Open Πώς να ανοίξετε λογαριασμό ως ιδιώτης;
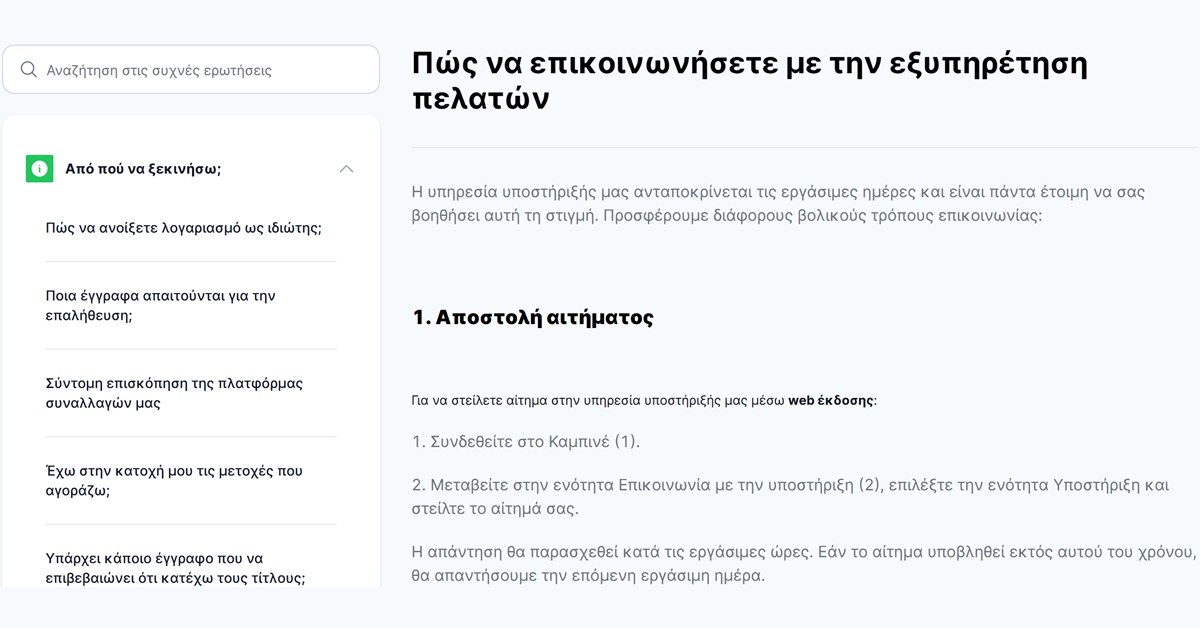The height and width of the screenshot is (628, 1200). (184, 228)
